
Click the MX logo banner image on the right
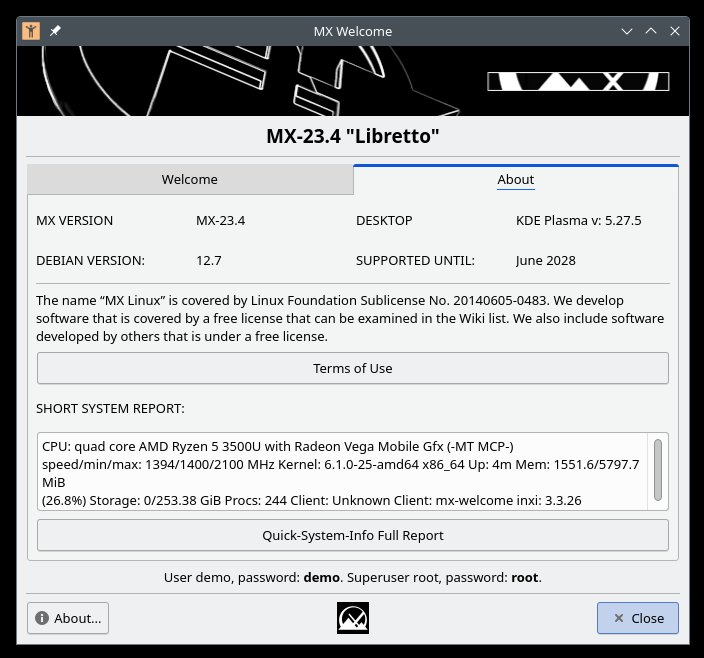578,81
